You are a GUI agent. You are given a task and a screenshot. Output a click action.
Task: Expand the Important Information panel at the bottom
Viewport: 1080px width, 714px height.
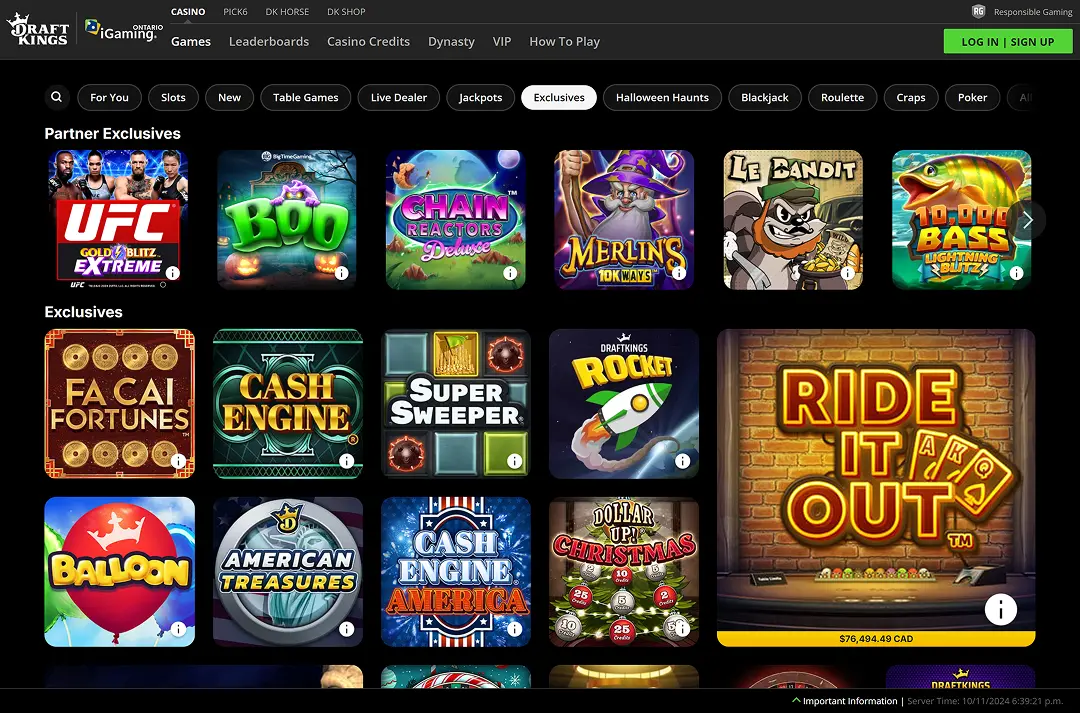(x=845, y=701)
